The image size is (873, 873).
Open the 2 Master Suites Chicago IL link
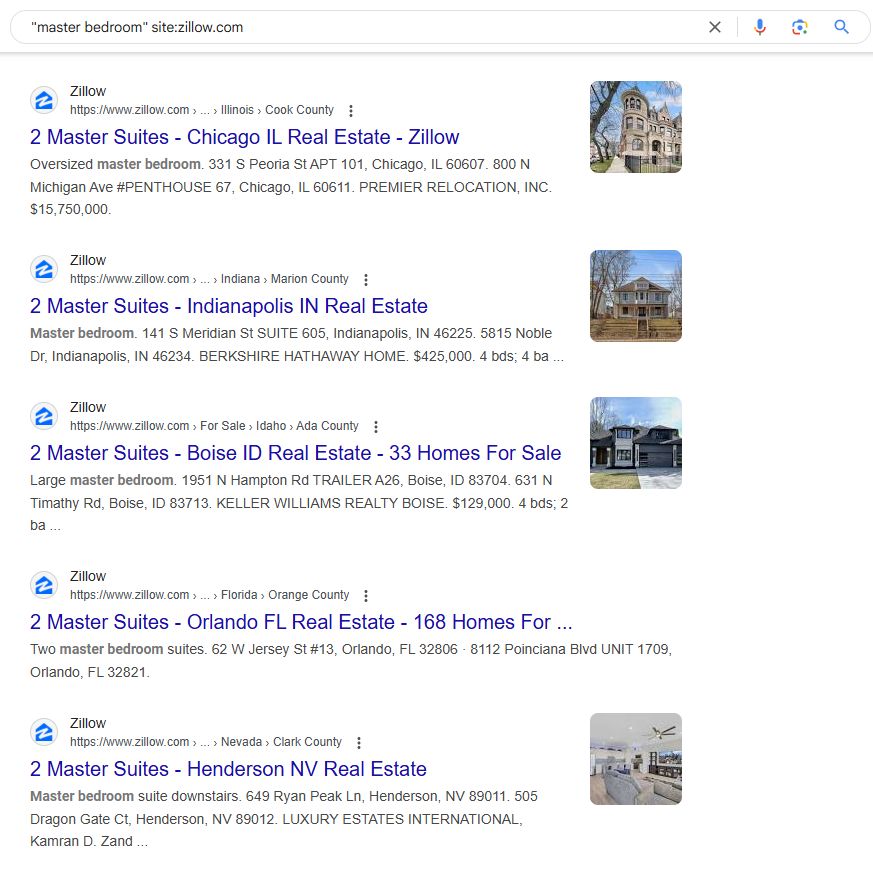[x=244, y=137]
